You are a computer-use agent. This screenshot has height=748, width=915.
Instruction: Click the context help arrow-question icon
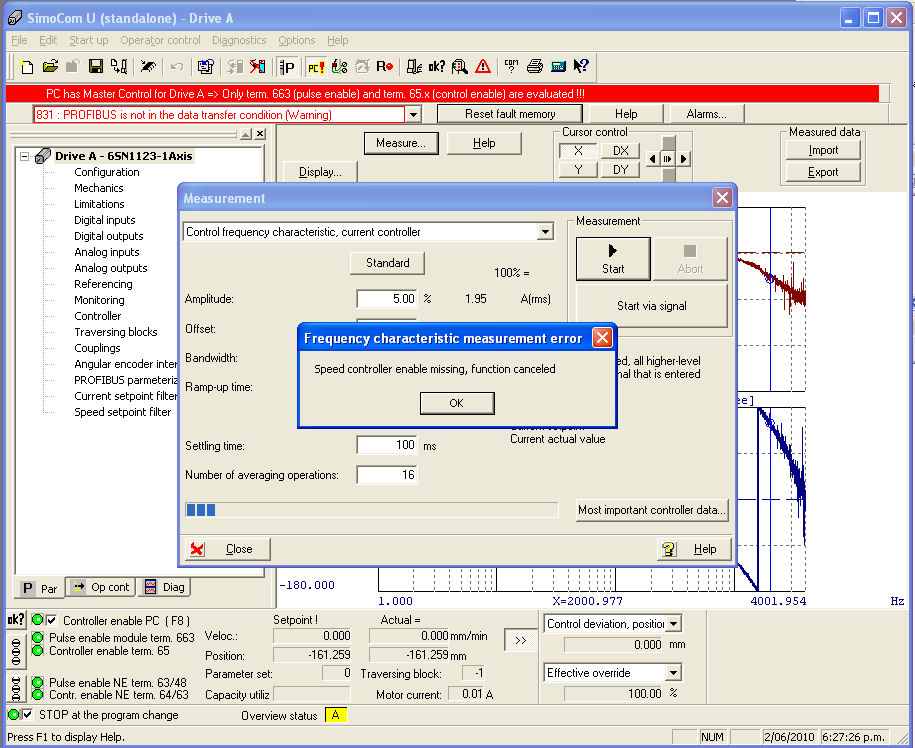pyautogui.click(x=581, y=67)
